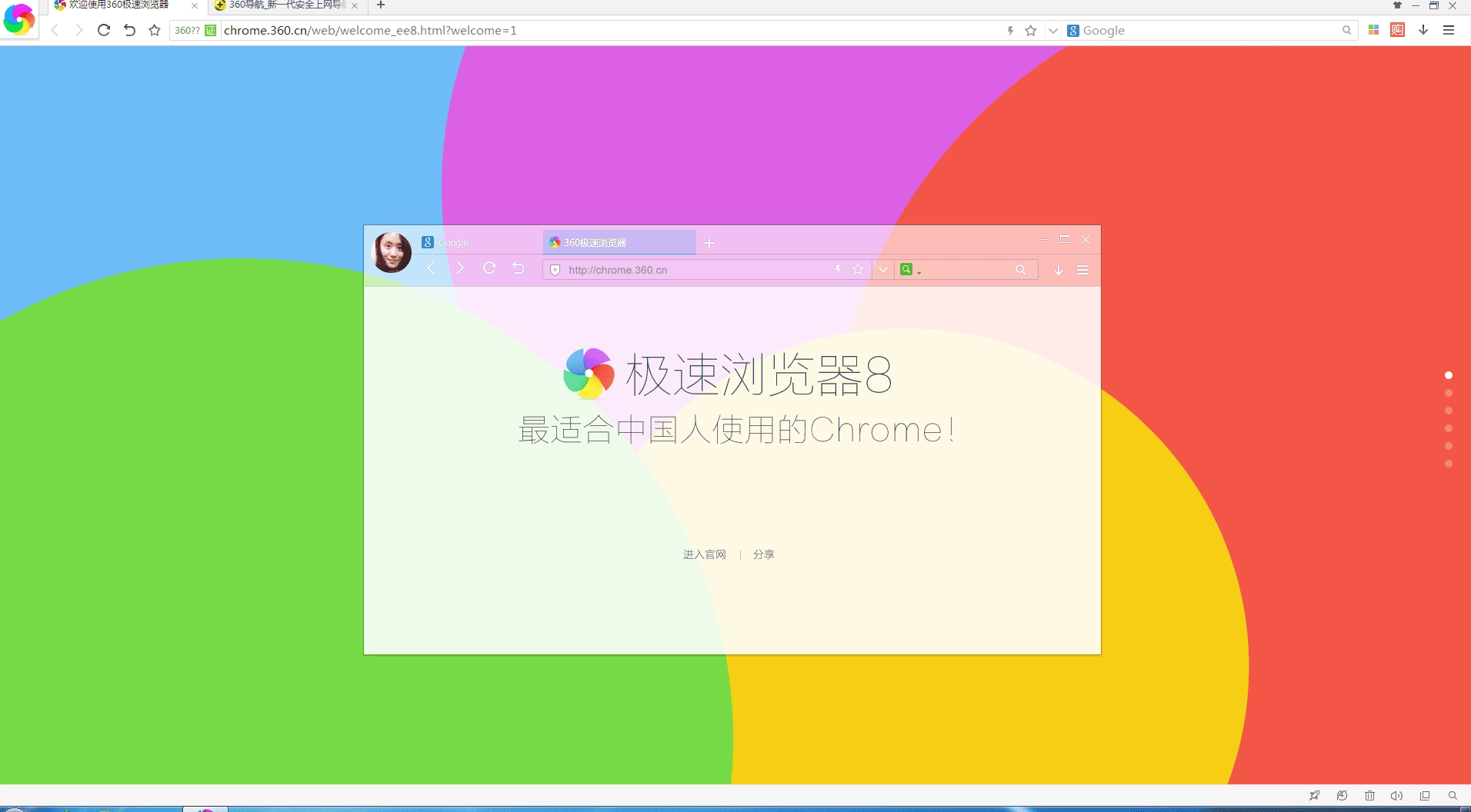Click the mockup window download arrow

pos(1059,270)
